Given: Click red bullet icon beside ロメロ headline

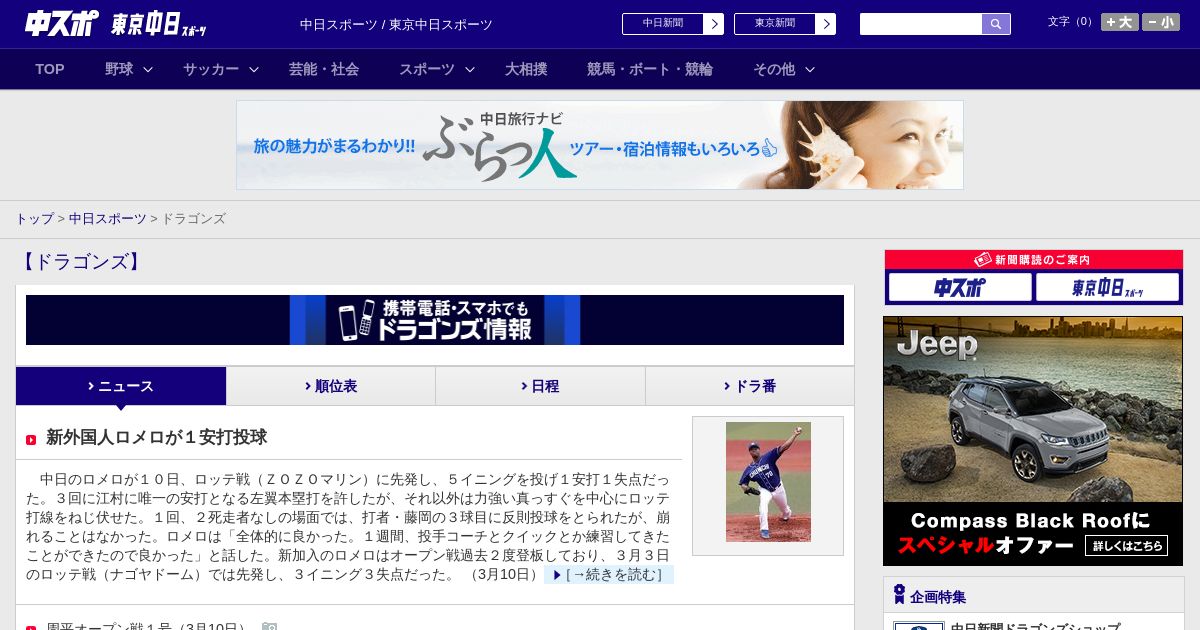Looking at the screenshot, I should (x=31, y=439).
